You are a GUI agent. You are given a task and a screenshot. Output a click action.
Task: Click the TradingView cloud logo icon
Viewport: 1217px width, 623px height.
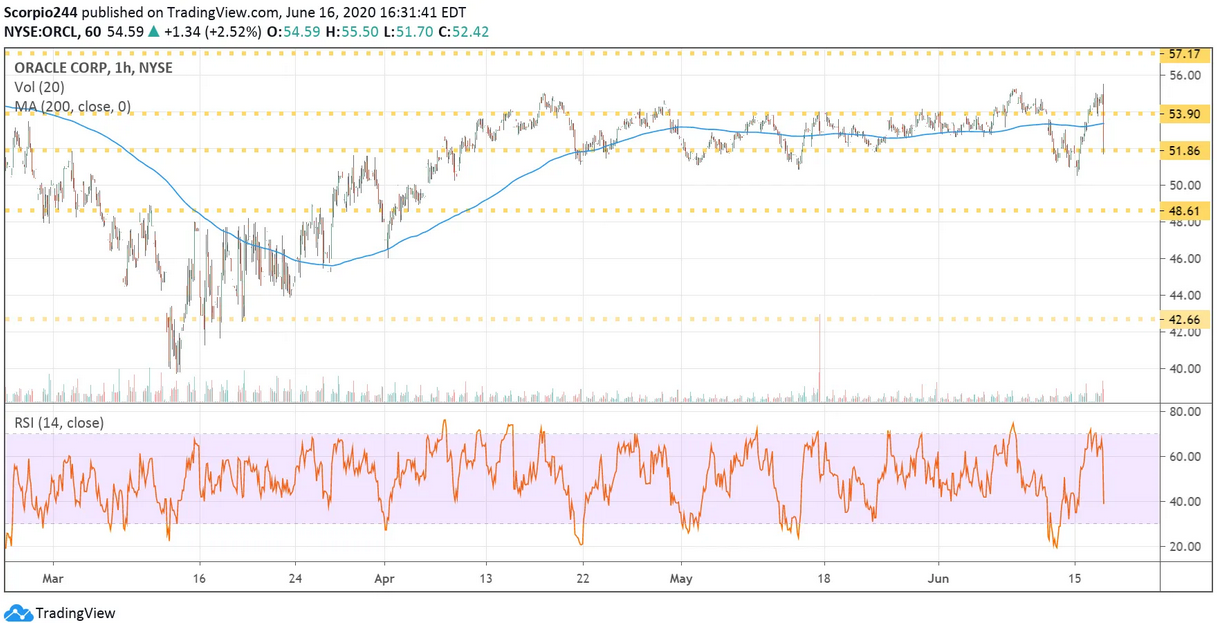coord(17,613)
